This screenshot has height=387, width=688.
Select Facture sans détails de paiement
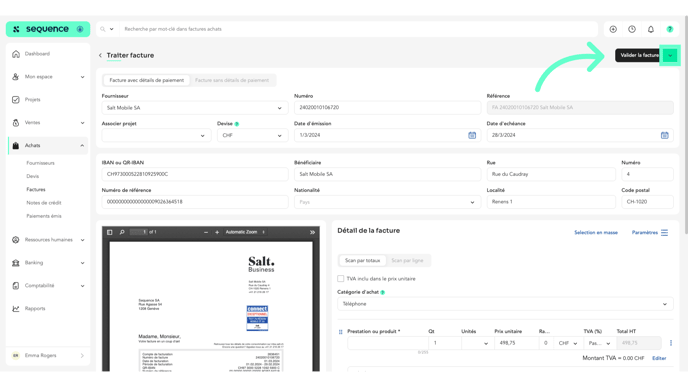232,80
